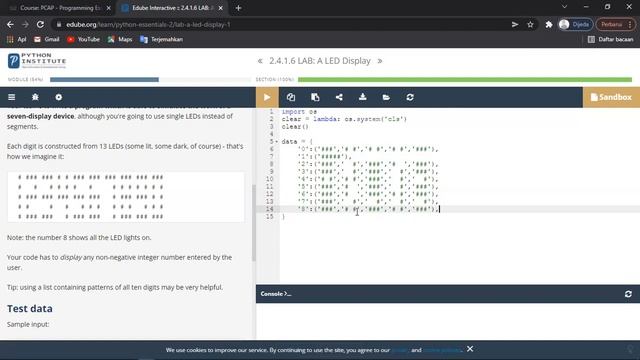Clear the console with its refresh icon
The width and height of the screenshot is (640, 360).
coord(628,294)
